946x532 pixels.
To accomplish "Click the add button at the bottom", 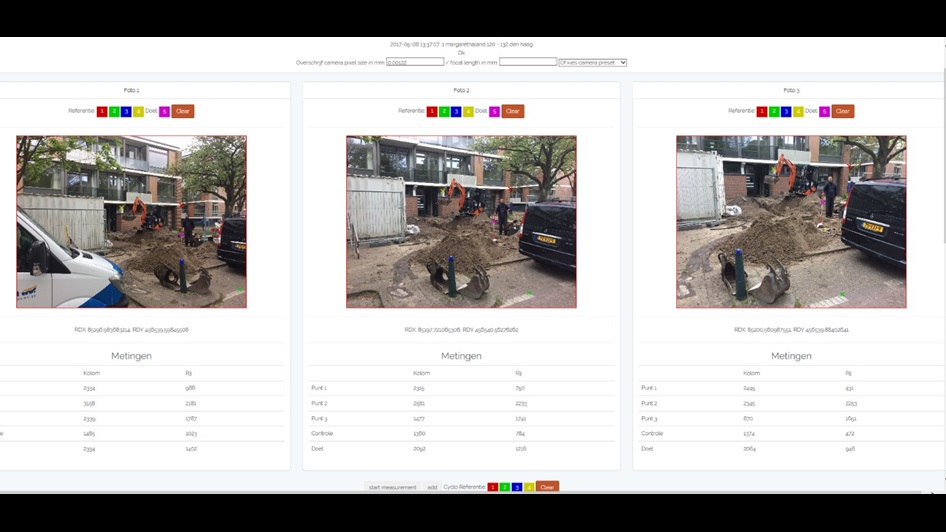I will click(x=432, y=487).
